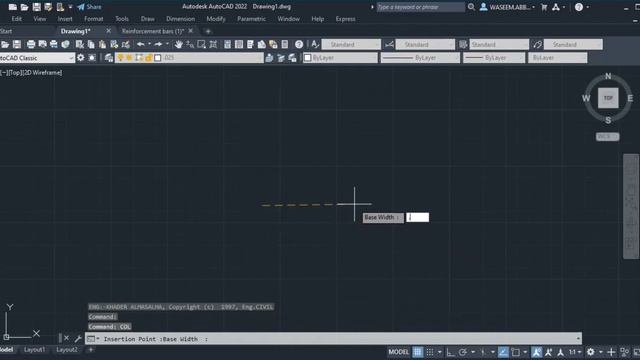
Task: Click the Text Style icon
Action: (x=315, y=44)
